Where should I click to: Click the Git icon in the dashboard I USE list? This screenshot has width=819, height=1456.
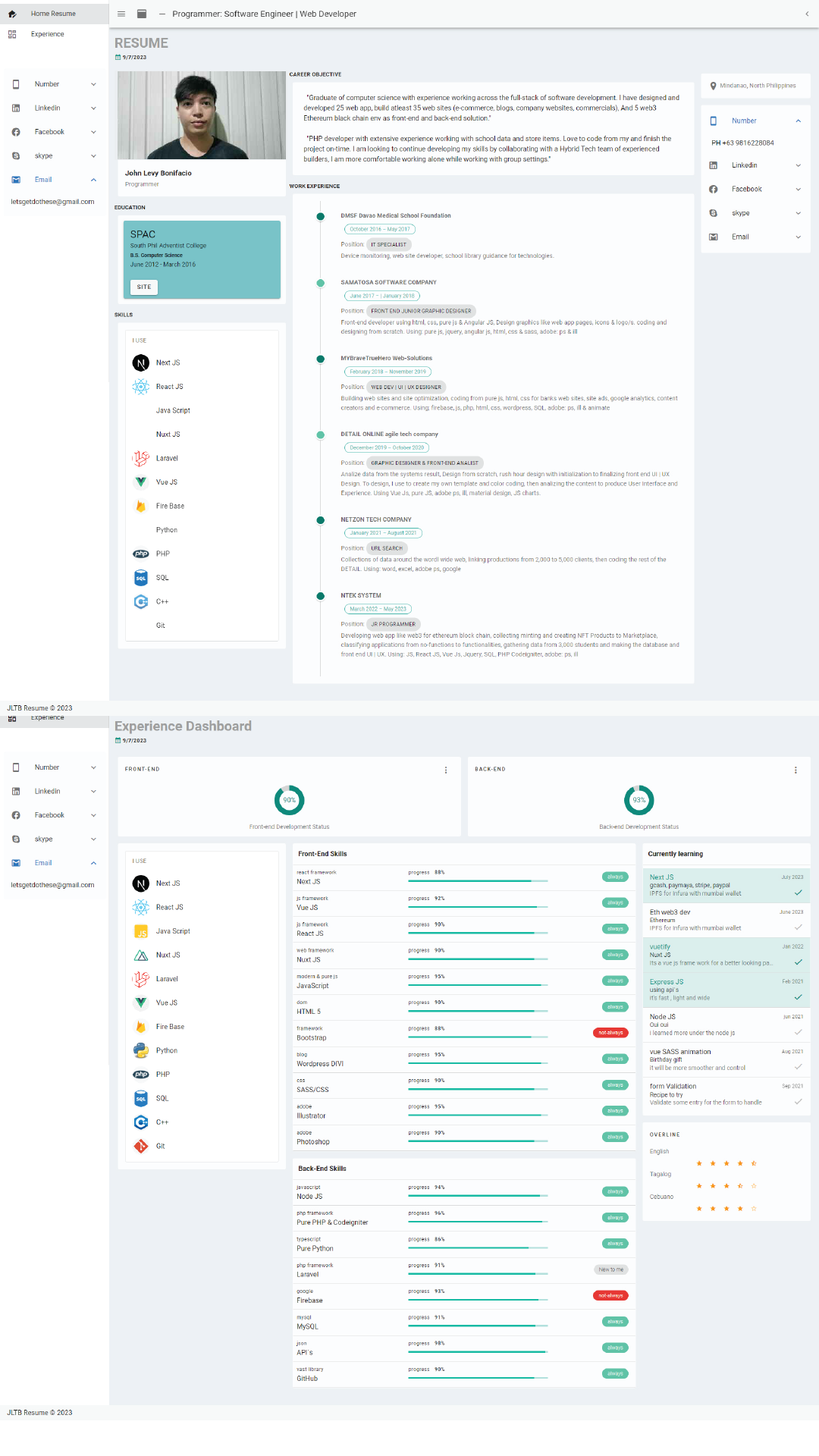(x=141, y=1146)
